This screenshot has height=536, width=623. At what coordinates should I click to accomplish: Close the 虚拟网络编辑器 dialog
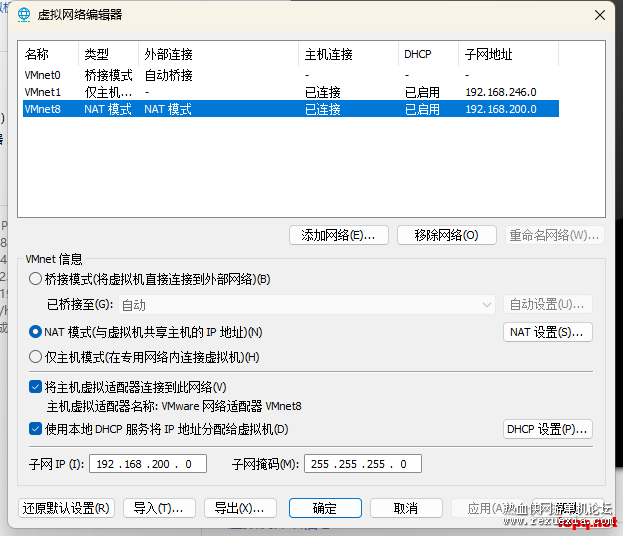tap(600, 15)
